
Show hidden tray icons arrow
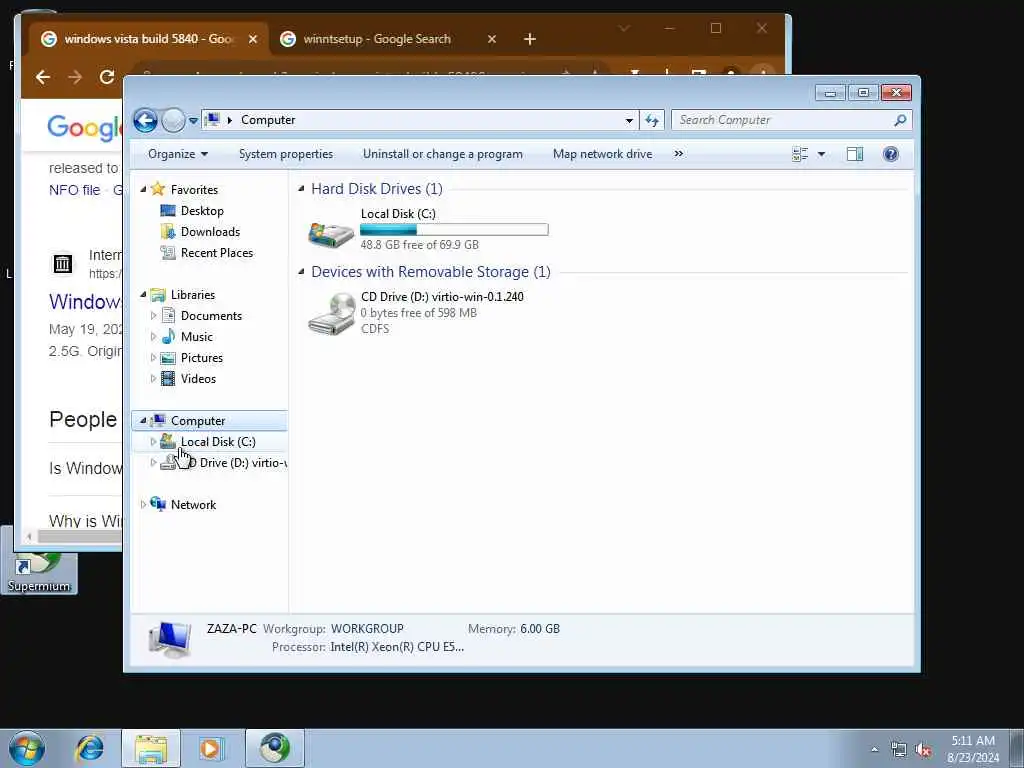coord(874,750)
